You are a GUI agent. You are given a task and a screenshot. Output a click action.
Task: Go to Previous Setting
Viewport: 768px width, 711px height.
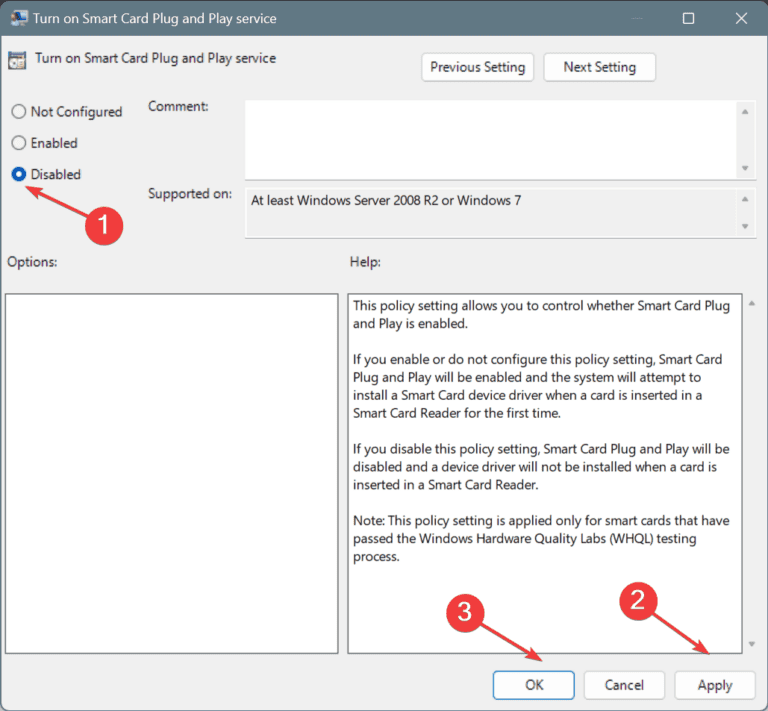click(x=477, y=67)
